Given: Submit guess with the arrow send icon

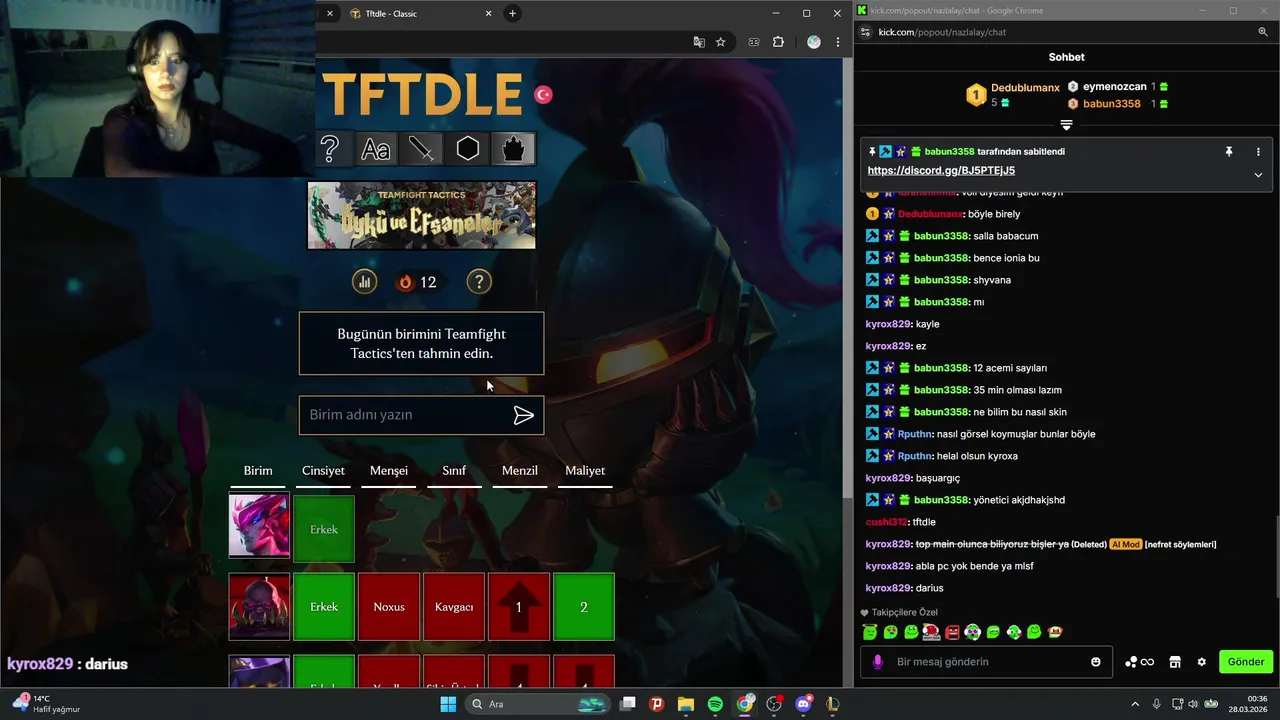Looking at the screenshot, I should (x=524, y=415).
